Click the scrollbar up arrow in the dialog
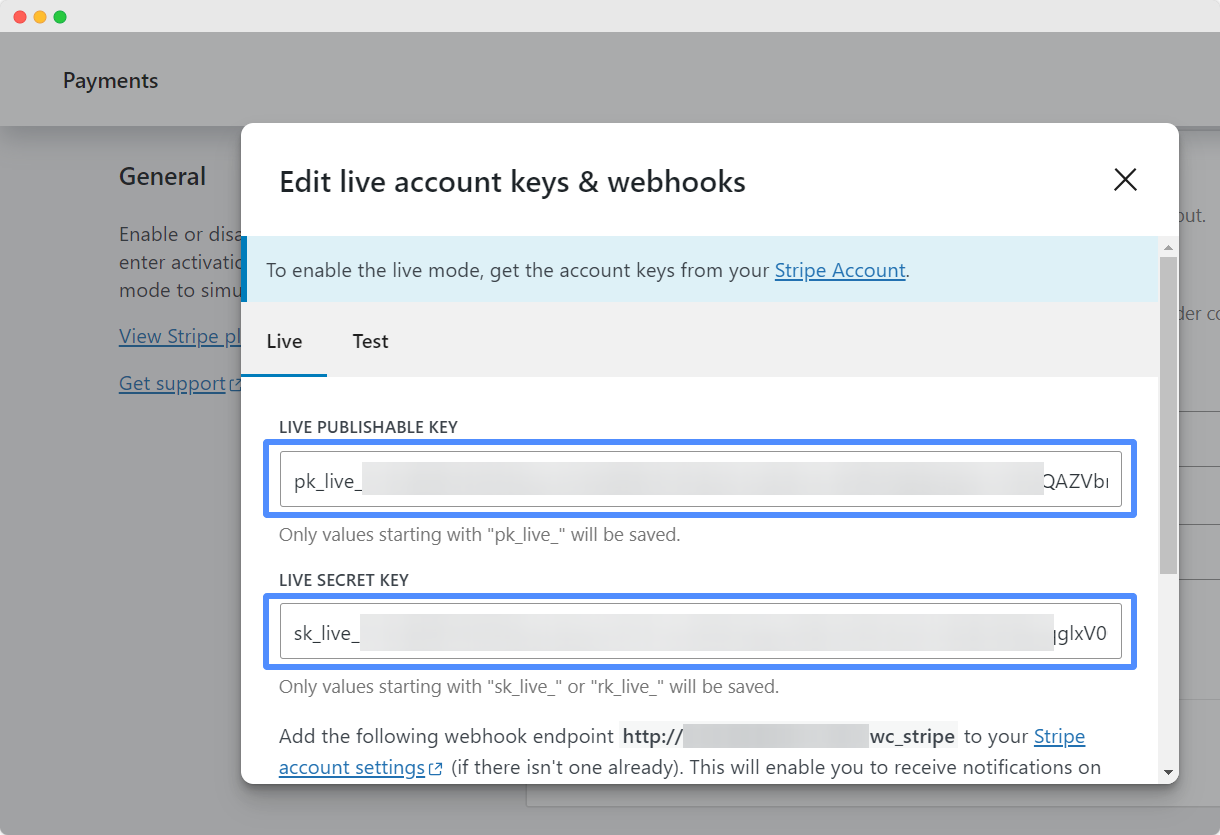Screen dimensions: 1220x835 pos(1167,247)
